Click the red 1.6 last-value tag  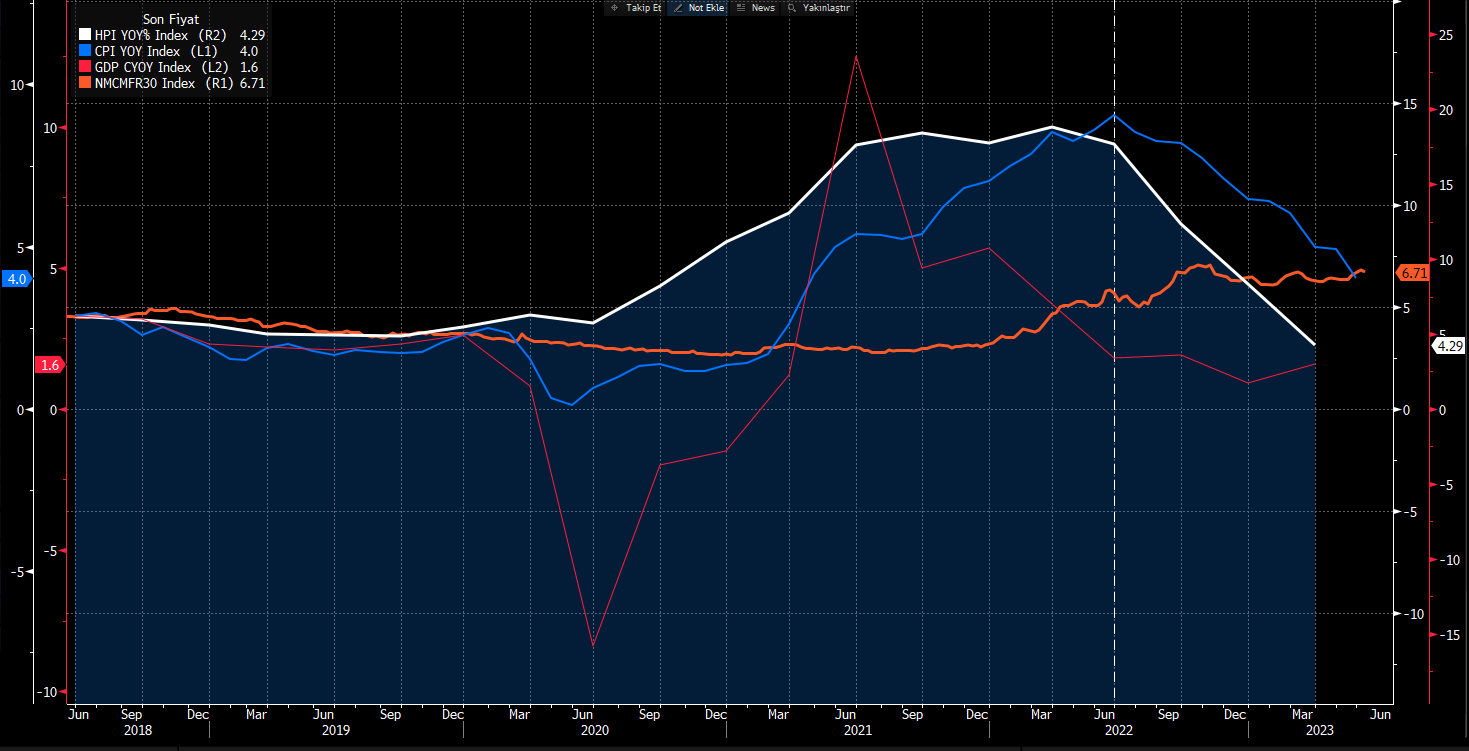click(x=50, y=365)
